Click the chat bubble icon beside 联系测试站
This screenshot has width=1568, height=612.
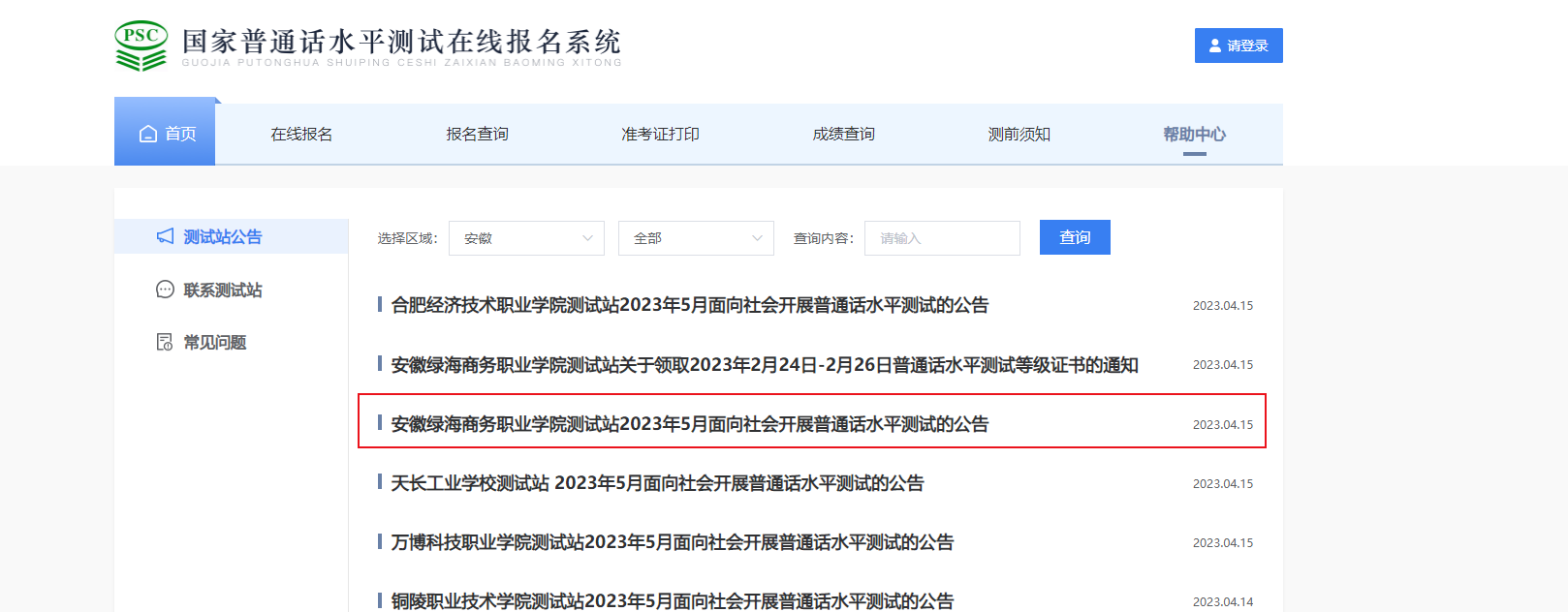tap(166, 290)
